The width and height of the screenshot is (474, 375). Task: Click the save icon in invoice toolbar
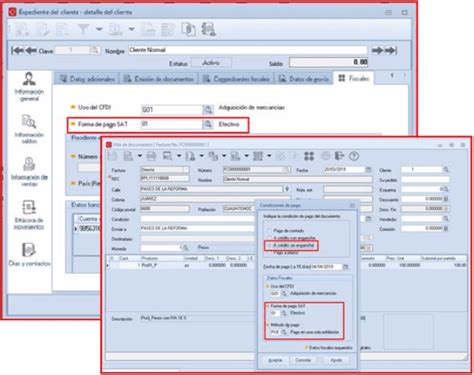tap(112, 156)
